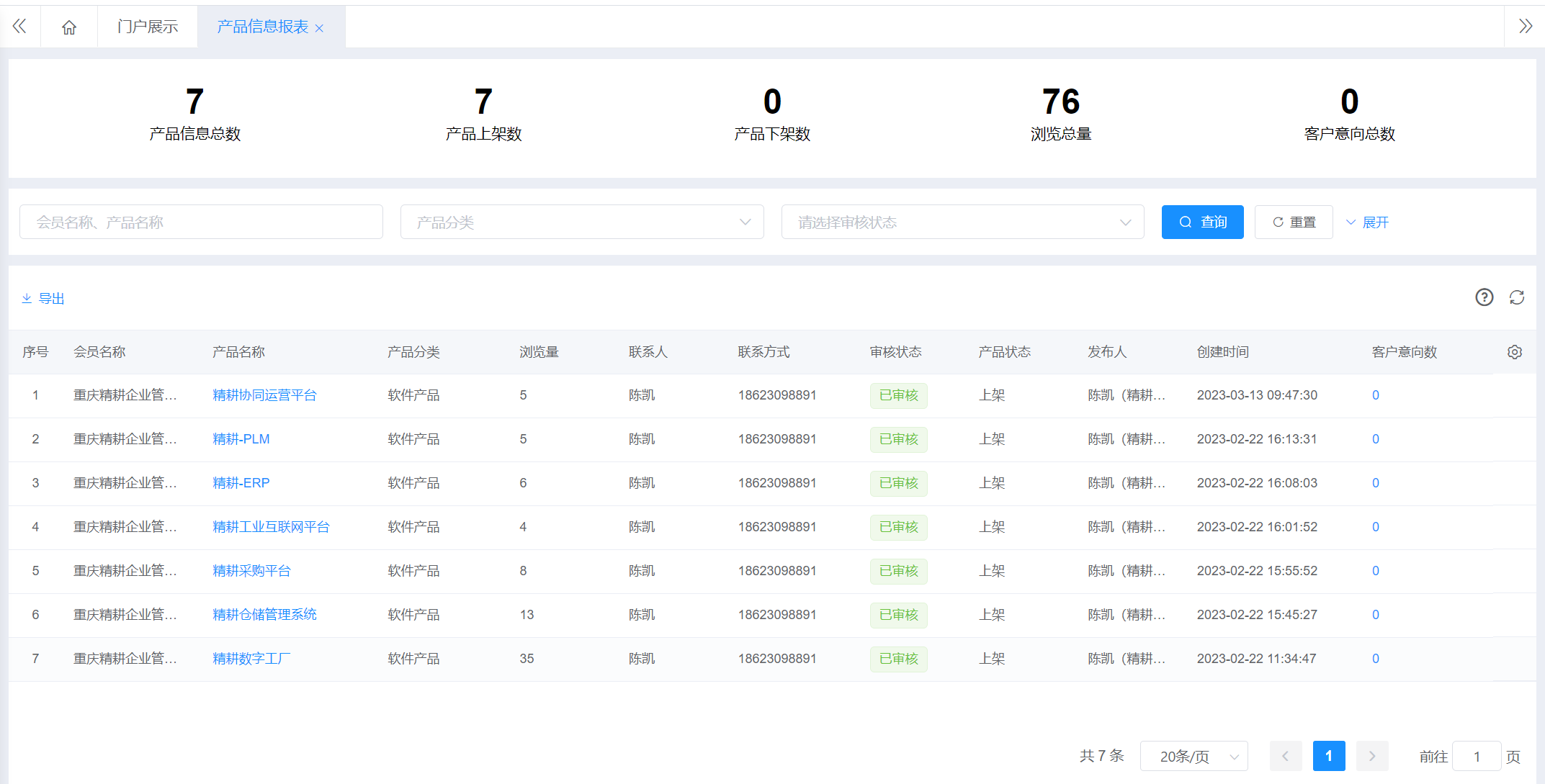Open column settings gear icon
Image resolution: width=1545 pixels, height=784 pixels.
point(1515,352)
